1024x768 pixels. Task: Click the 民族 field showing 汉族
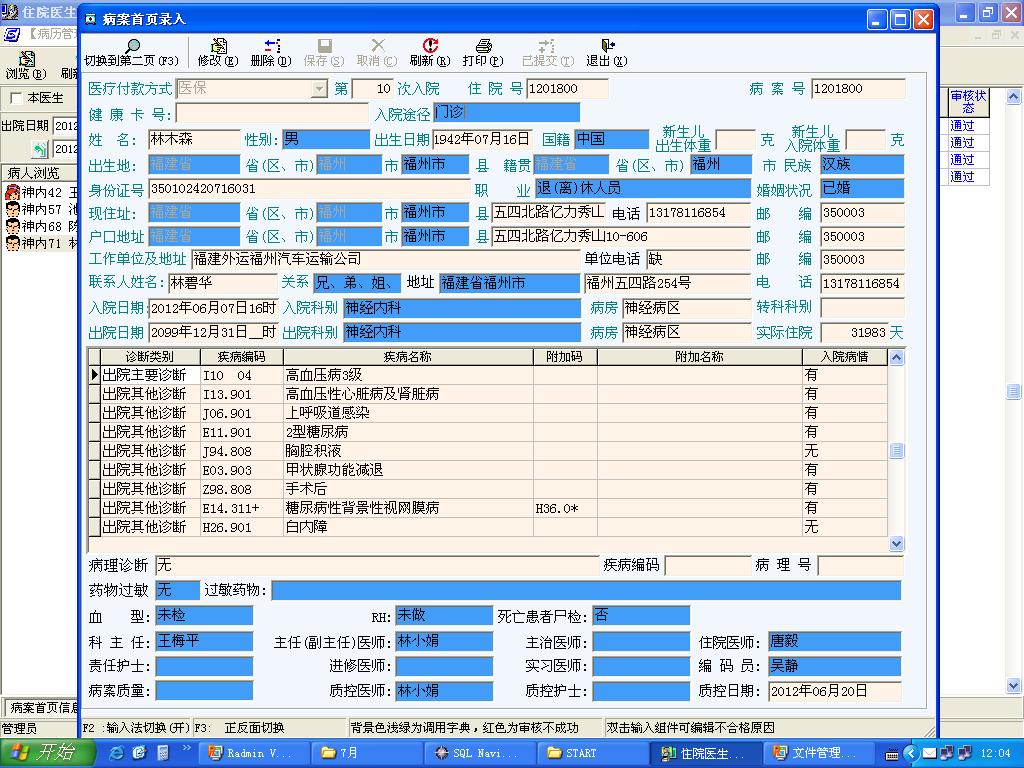(862, 165)
